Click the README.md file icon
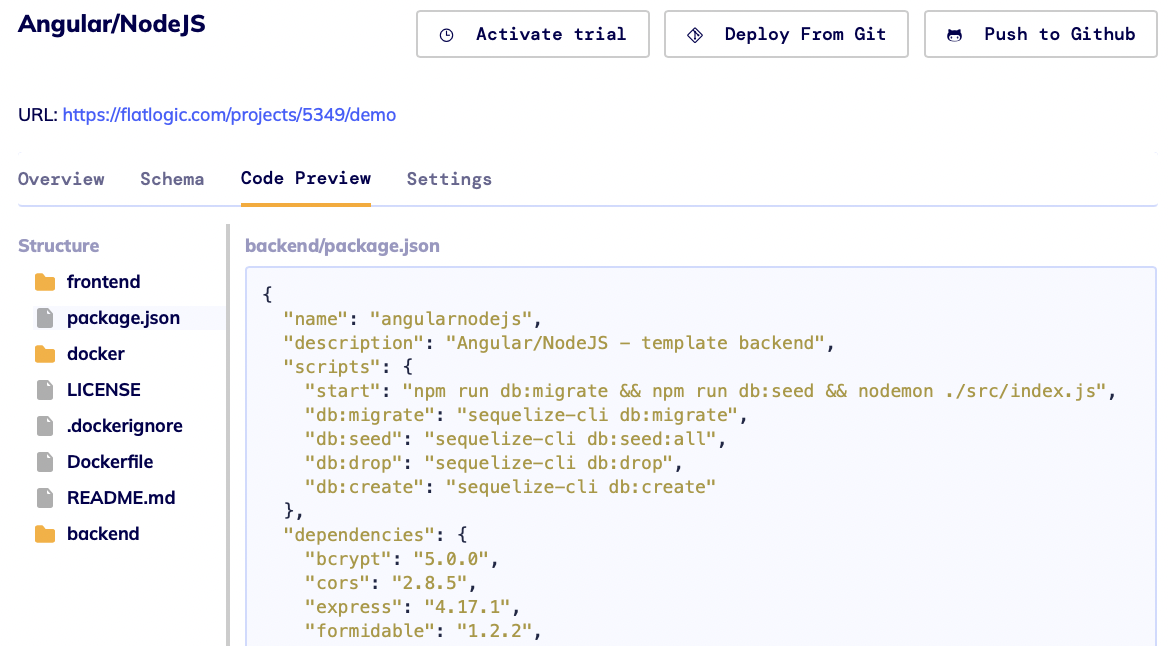 [45, 498]
